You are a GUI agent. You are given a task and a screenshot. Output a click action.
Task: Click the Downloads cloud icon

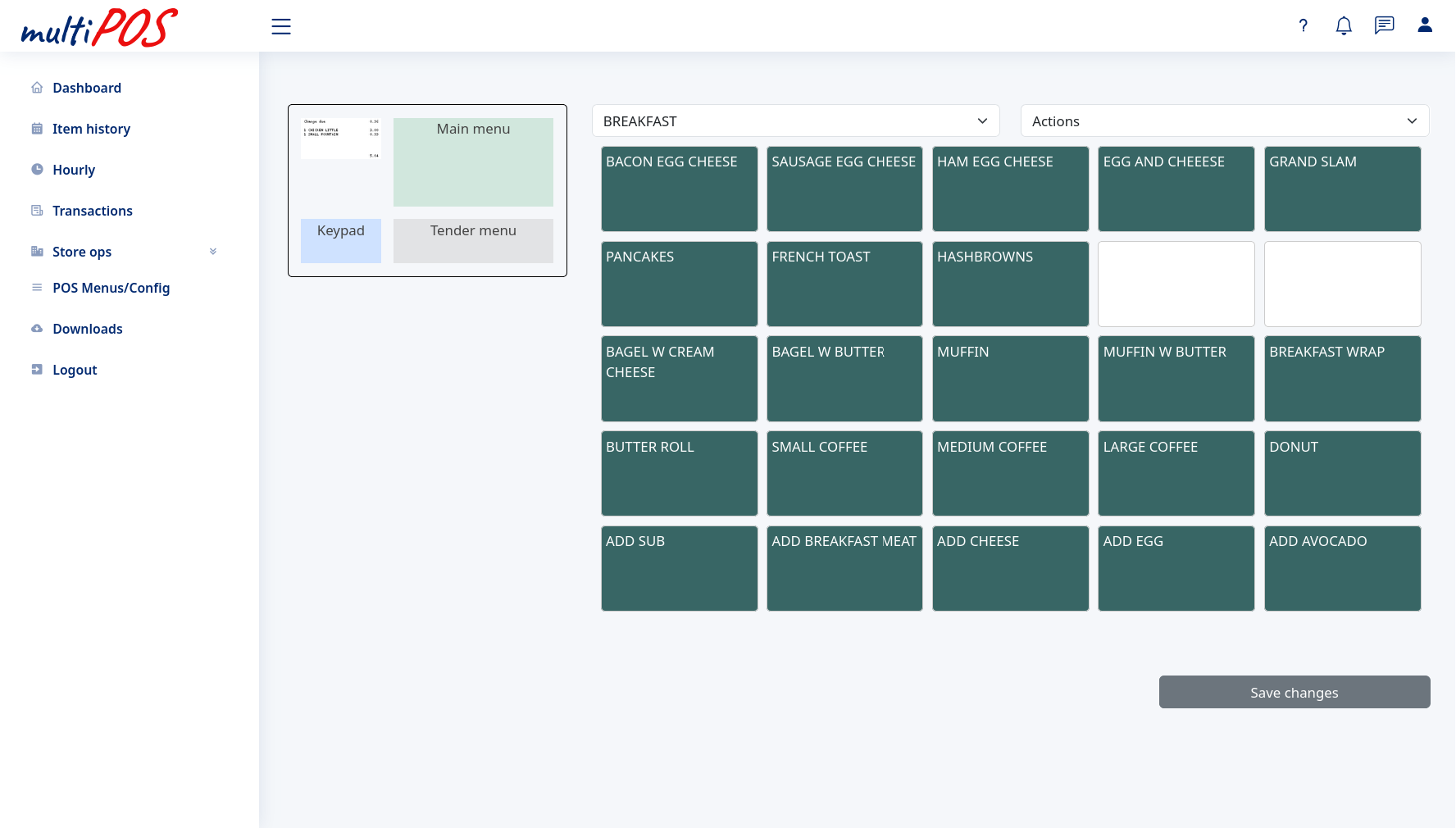coord(37,329)
